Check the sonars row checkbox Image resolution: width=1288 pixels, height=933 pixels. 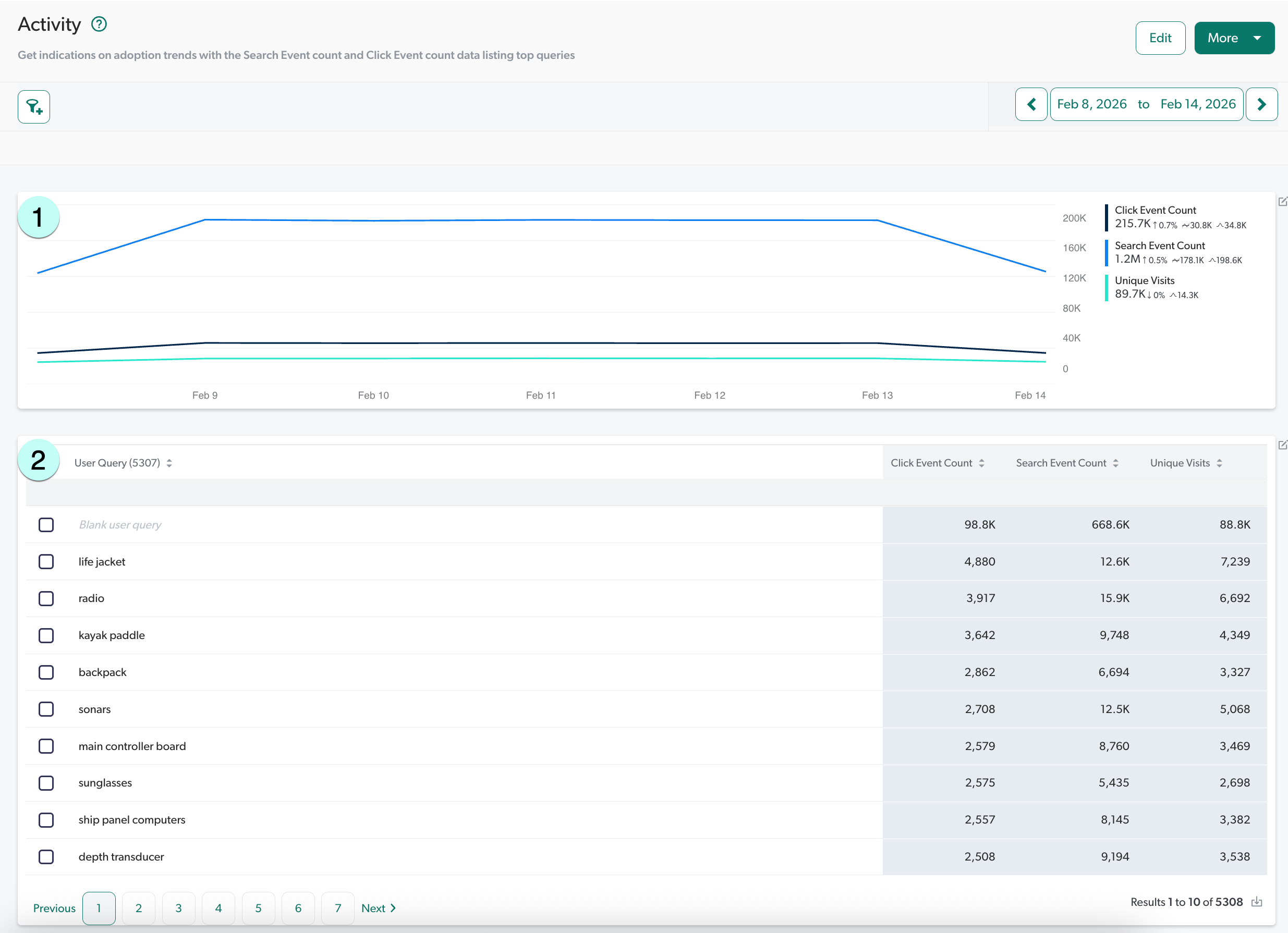(46, 709)
